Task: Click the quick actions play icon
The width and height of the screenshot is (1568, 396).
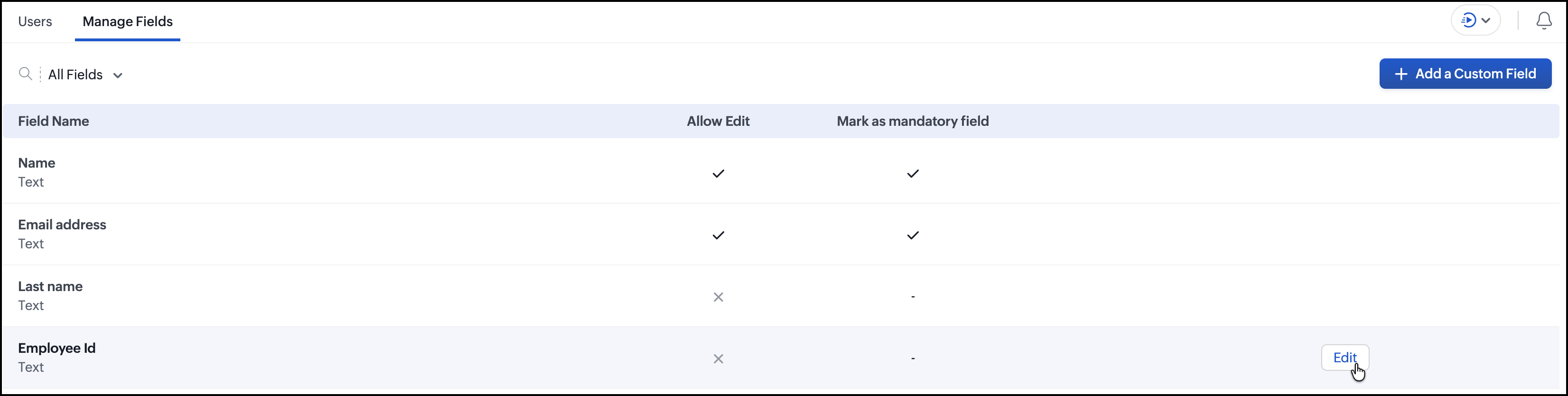Action: click(x=1469, y=20)
